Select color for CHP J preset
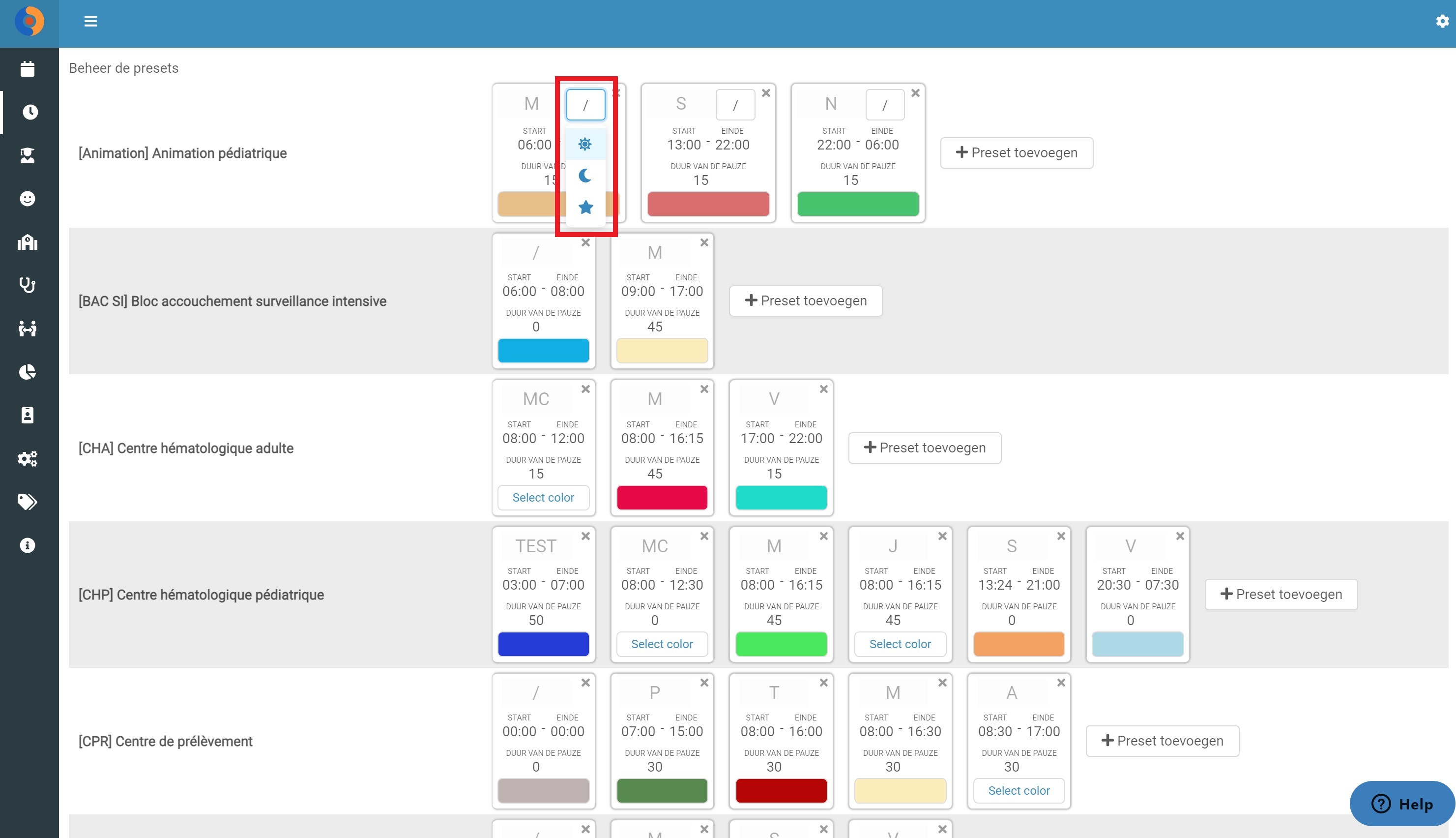Screen dimensions: 1456x838 900,644
